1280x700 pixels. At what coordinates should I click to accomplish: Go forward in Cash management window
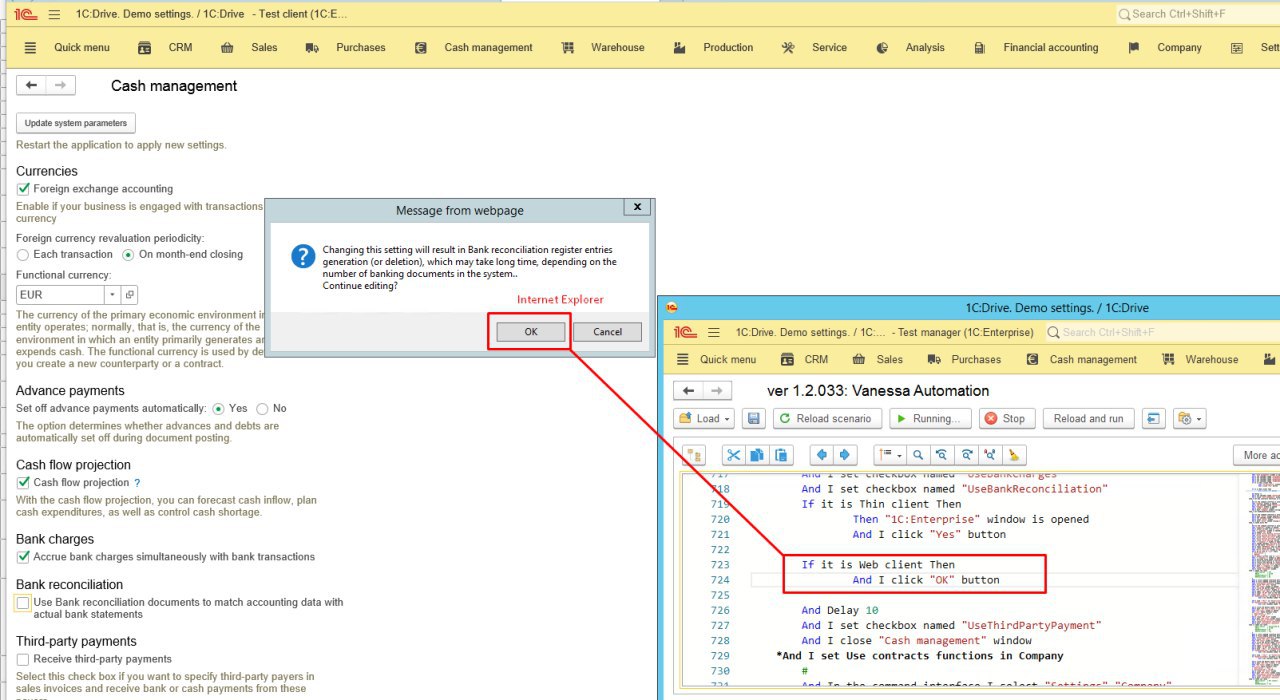(x=61, y=86)
